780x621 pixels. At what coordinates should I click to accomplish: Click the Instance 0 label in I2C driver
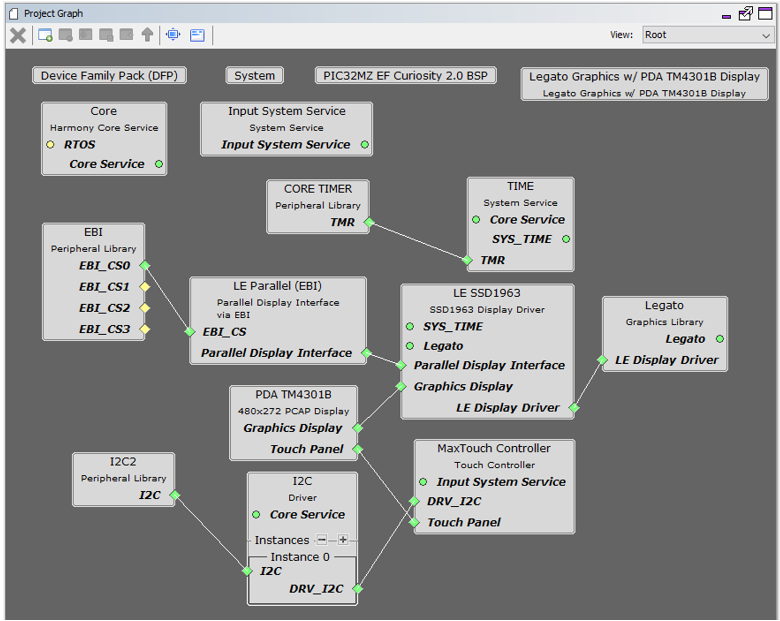[300, 557]
